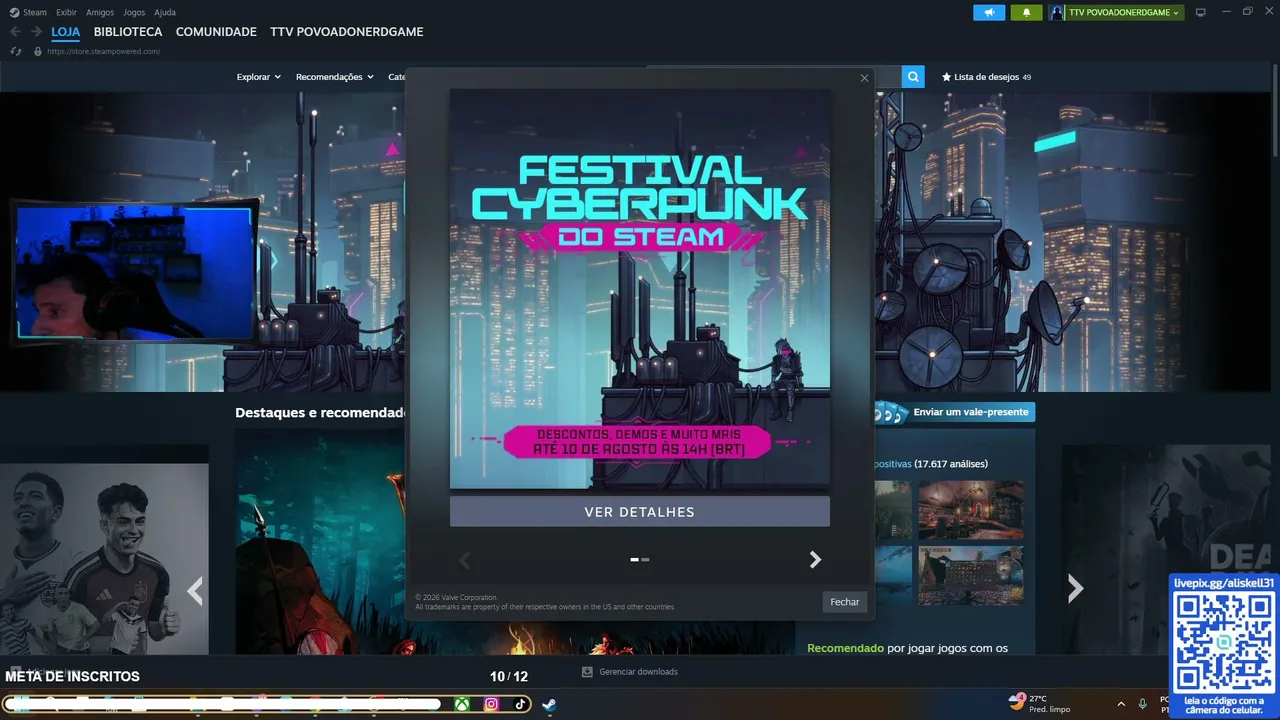
Task: Go to the previous popup slide arrow
Action: coord(464,560)
